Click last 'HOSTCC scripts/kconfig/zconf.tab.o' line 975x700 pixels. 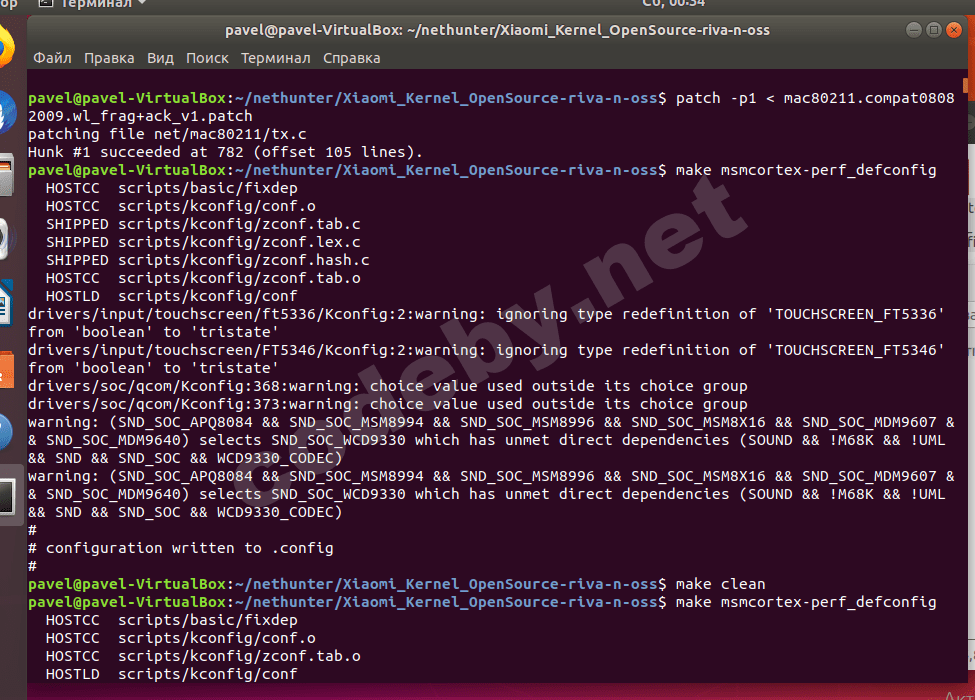203,657
